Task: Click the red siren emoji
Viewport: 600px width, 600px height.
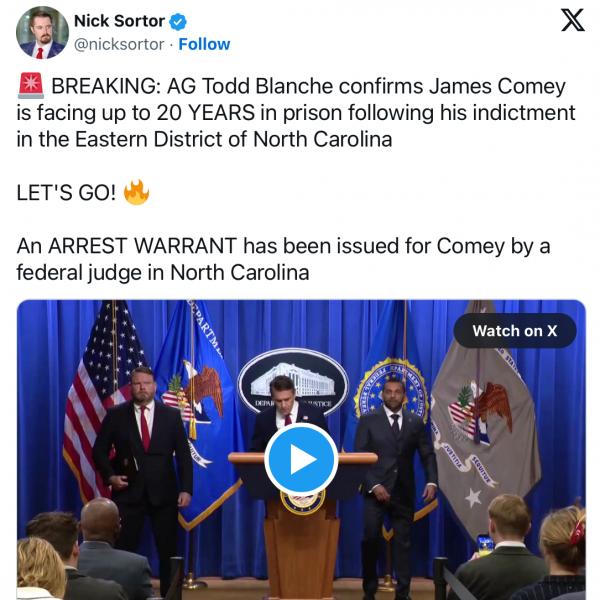Action: click(30, 87)
